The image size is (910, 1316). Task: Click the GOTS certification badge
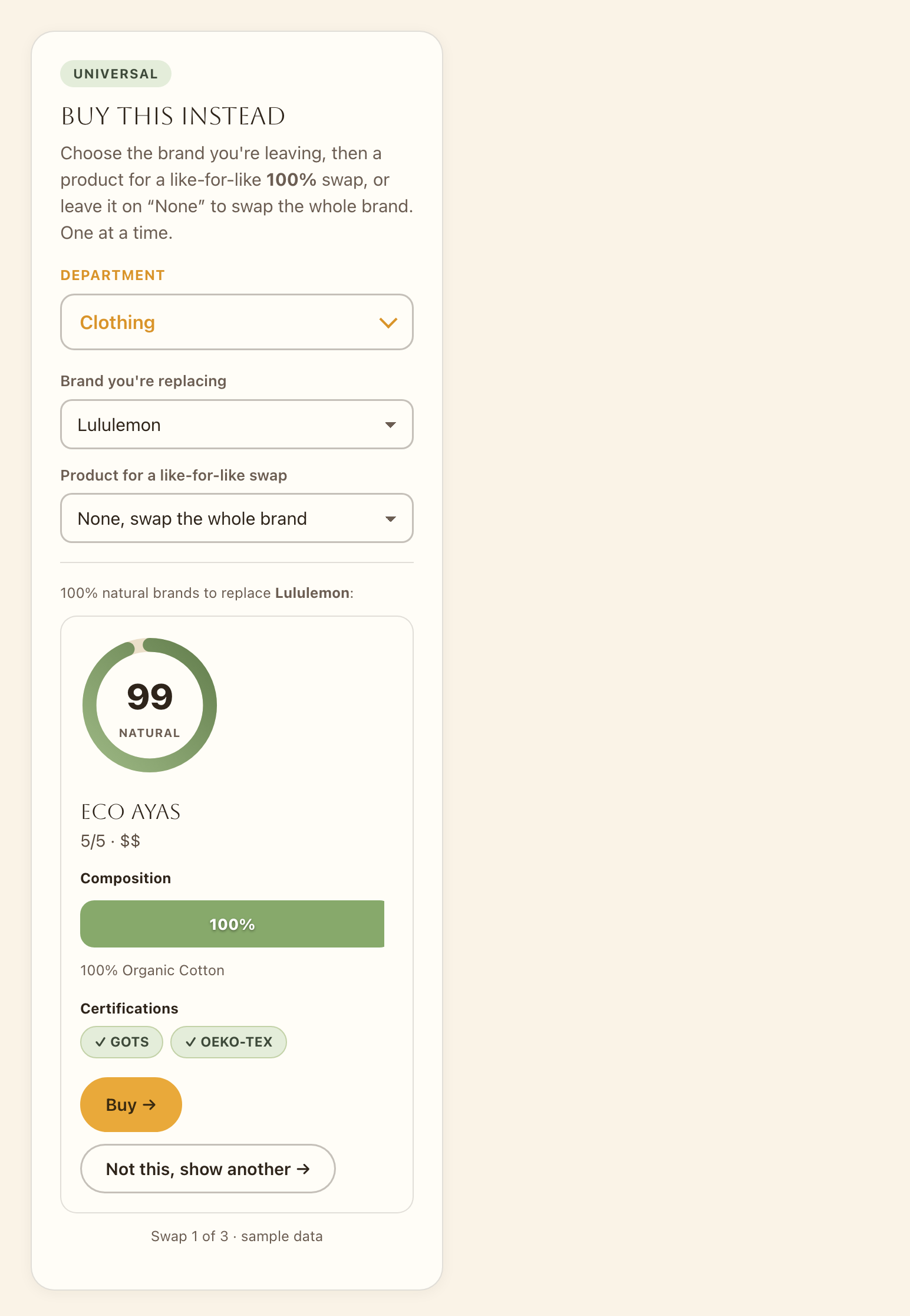pos(121,1042)
